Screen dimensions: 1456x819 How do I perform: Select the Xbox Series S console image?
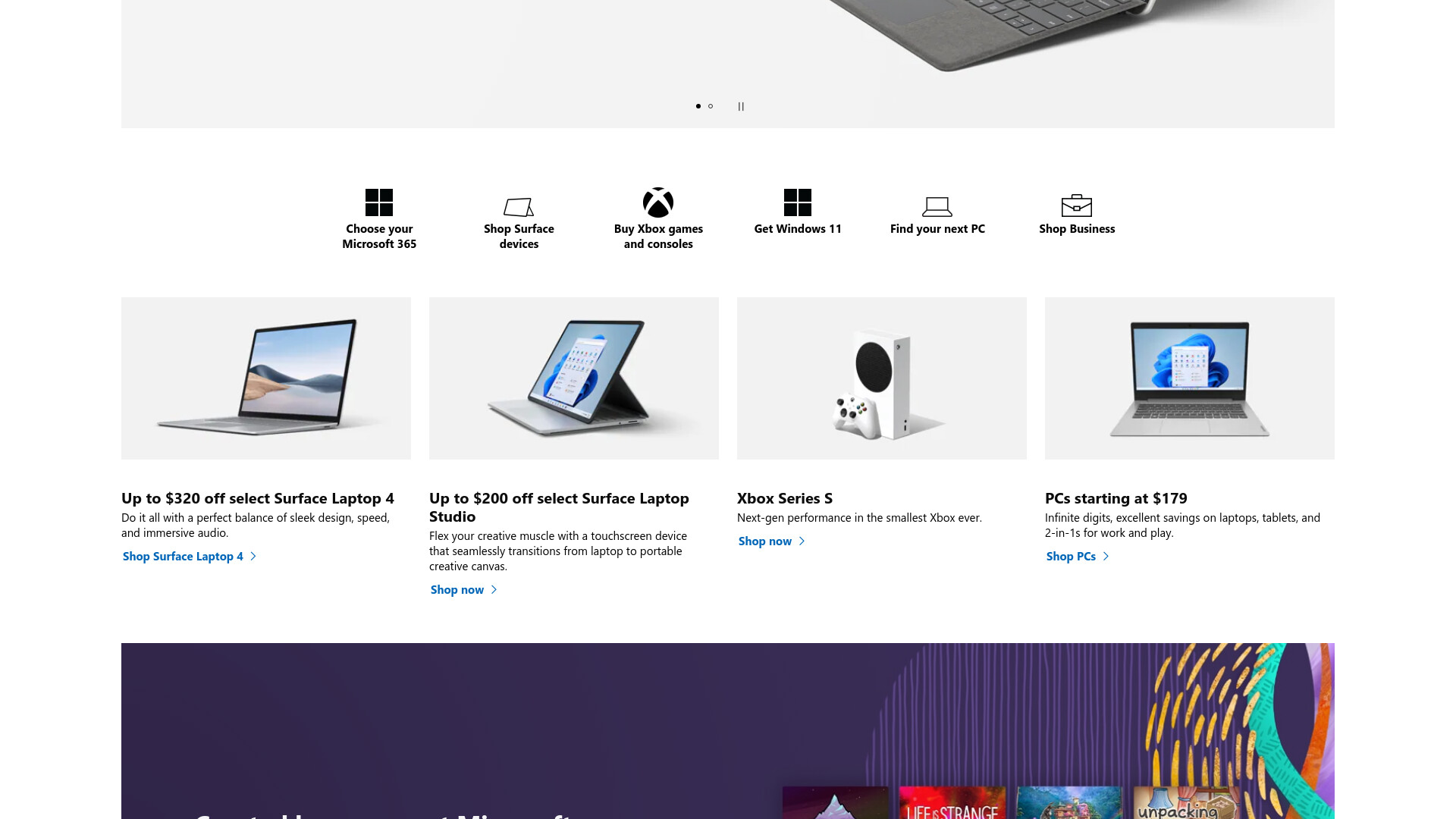(882, 378)
